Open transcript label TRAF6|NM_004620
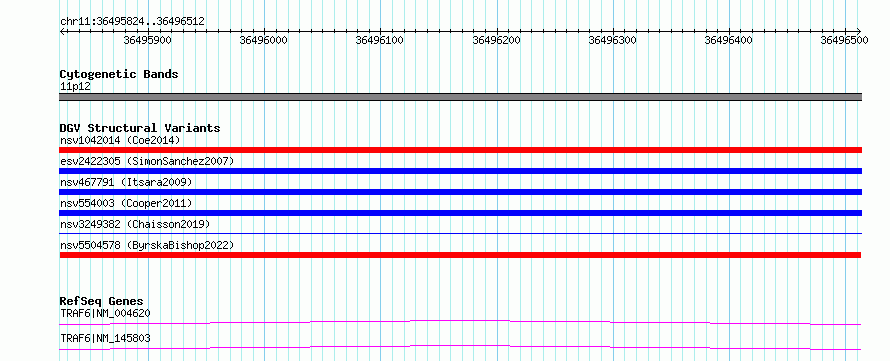890x361 pixels. 105,313
